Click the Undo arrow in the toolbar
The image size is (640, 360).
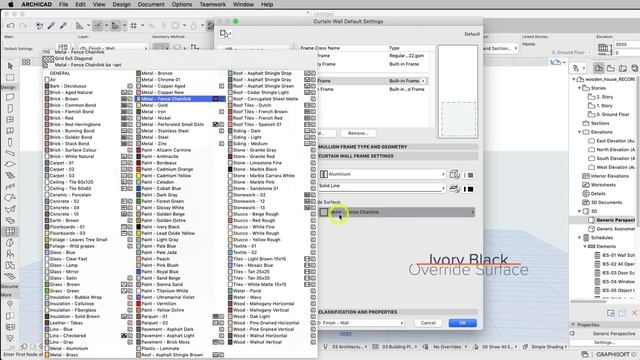[11, 26]
